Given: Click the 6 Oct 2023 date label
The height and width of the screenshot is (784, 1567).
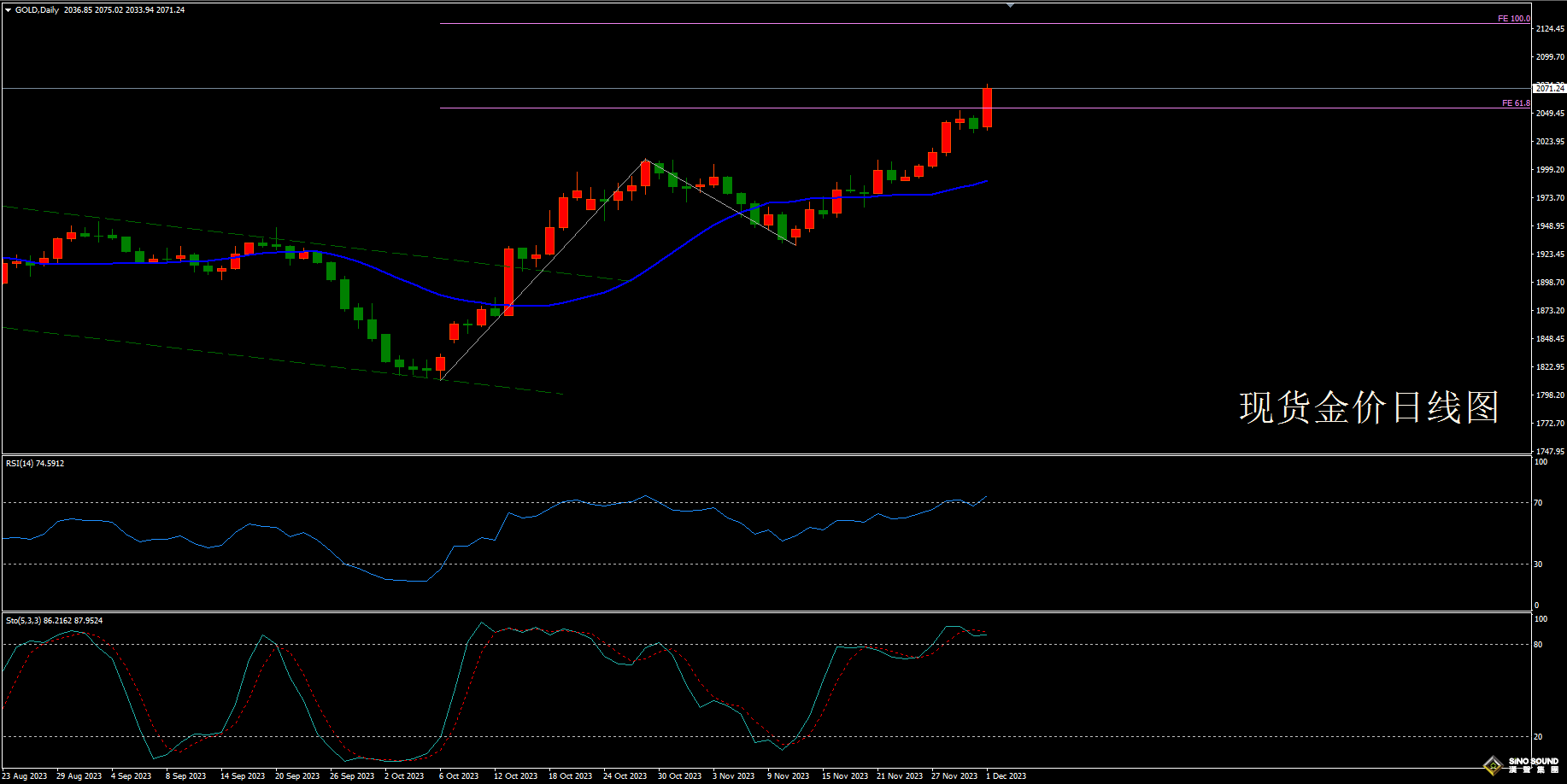Looking at the screenshot, I should tap(459, 775).
